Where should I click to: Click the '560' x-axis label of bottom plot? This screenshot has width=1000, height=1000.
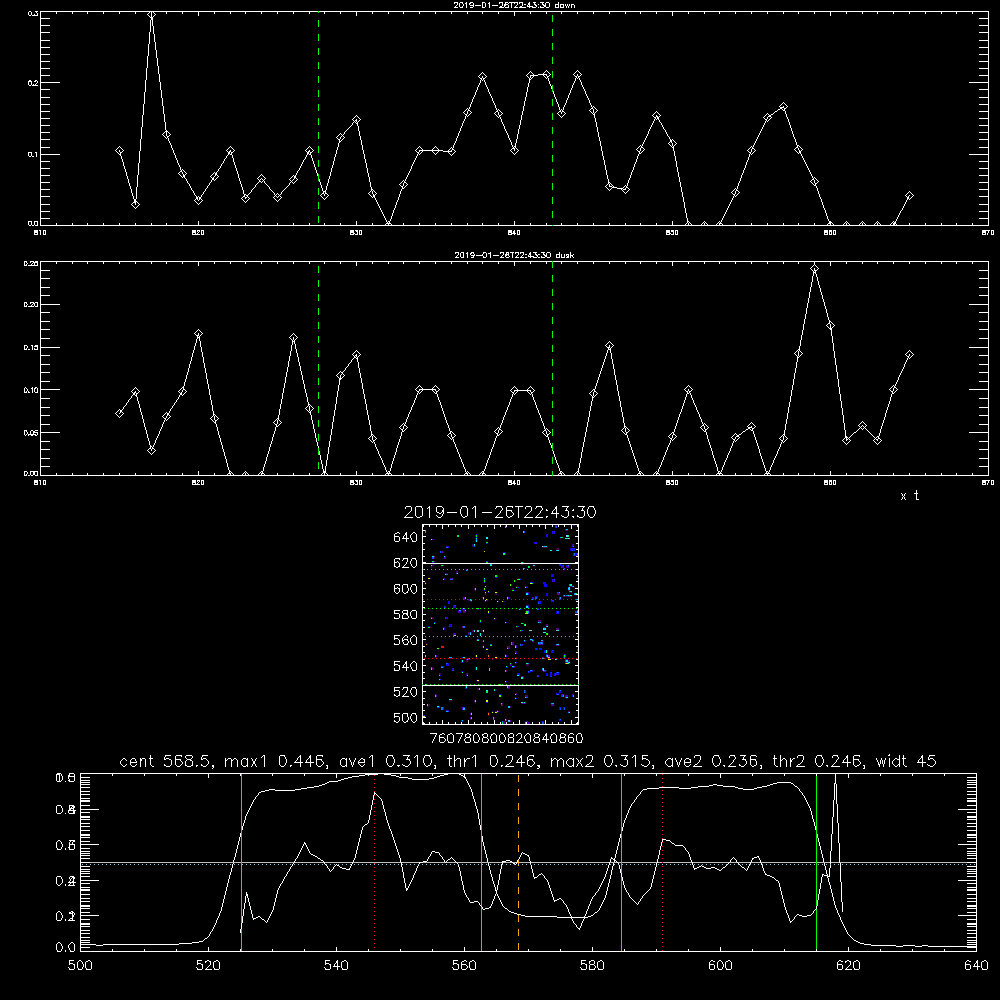click(x=464, y=966)
